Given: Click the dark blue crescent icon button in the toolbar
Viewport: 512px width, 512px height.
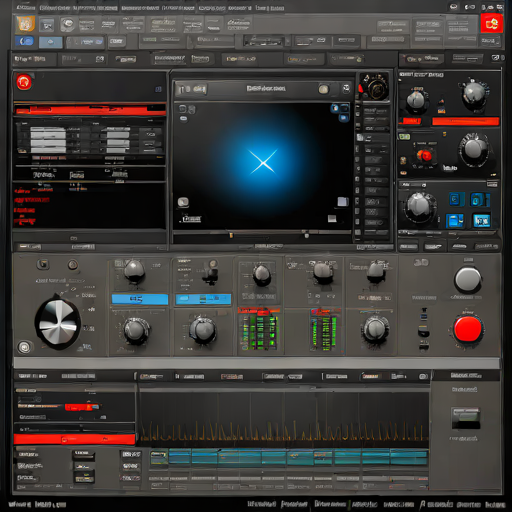Looking at the screenshot, I should coord(24,41).
